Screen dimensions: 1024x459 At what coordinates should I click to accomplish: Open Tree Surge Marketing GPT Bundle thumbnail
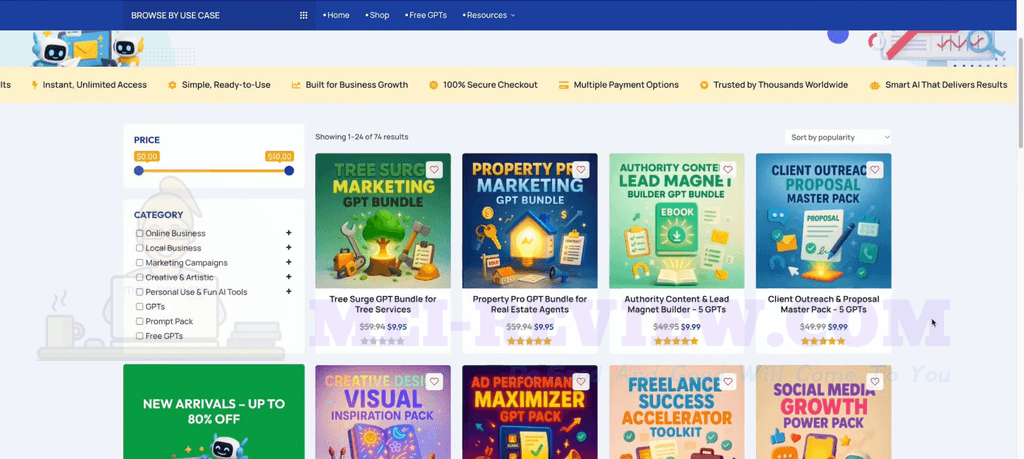[383, 221]
